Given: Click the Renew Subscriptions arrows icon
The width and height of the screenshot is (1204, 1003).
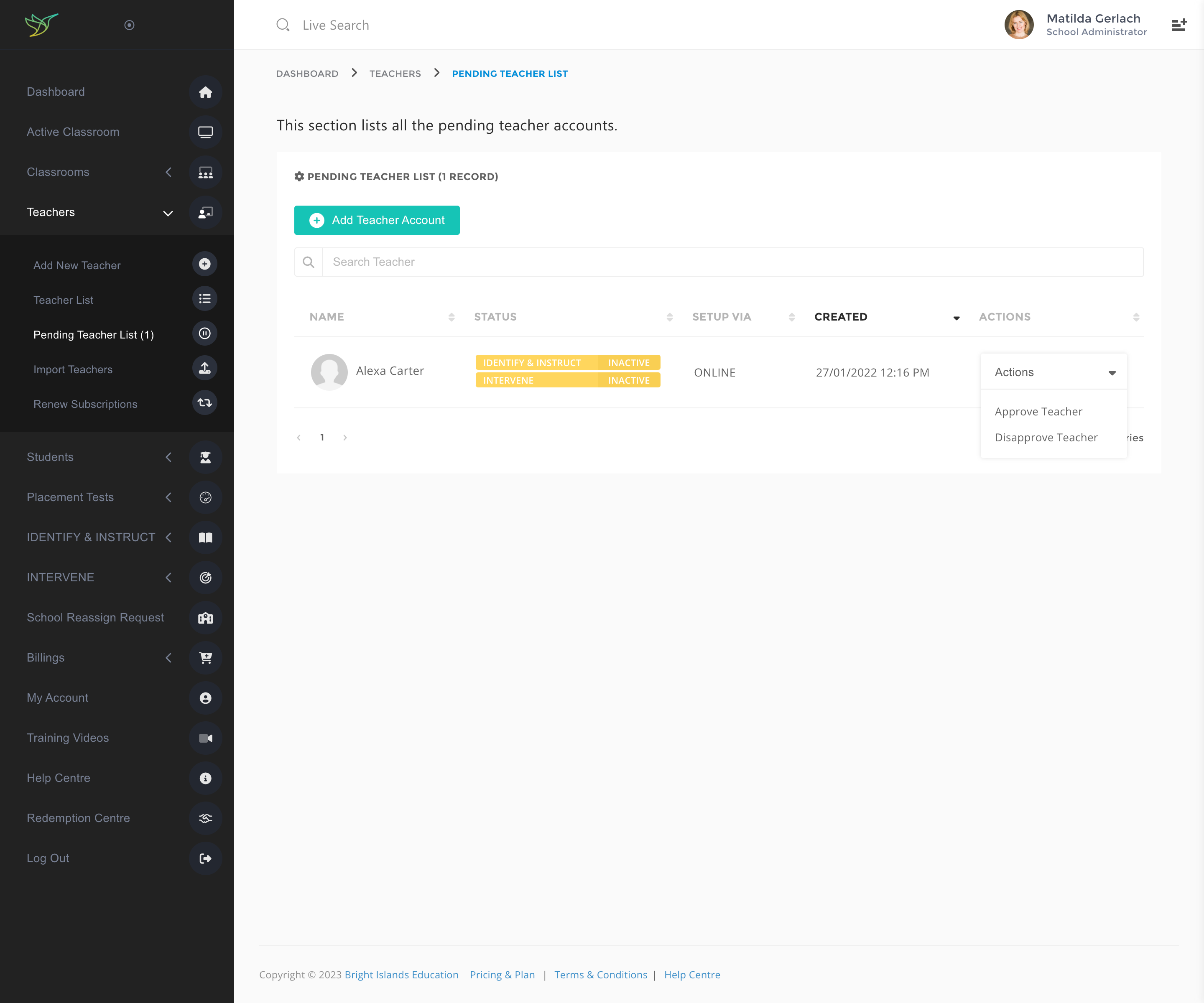Looking at the screenshot, I should pyautogui.click(x=205, y=403).
